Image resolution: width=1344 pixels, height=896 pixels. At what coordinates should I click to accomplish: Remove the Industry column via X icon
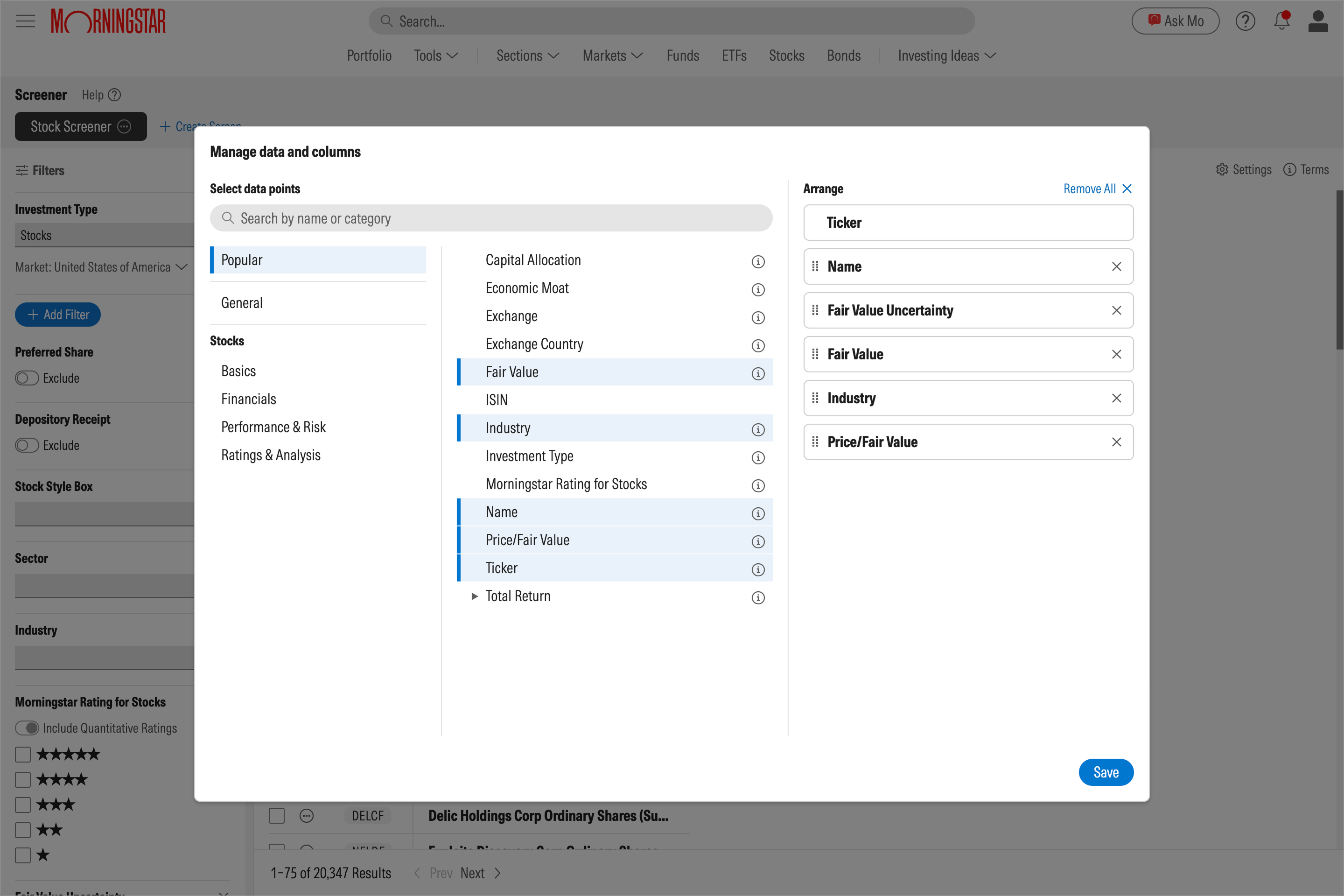tap(1116, 398)
